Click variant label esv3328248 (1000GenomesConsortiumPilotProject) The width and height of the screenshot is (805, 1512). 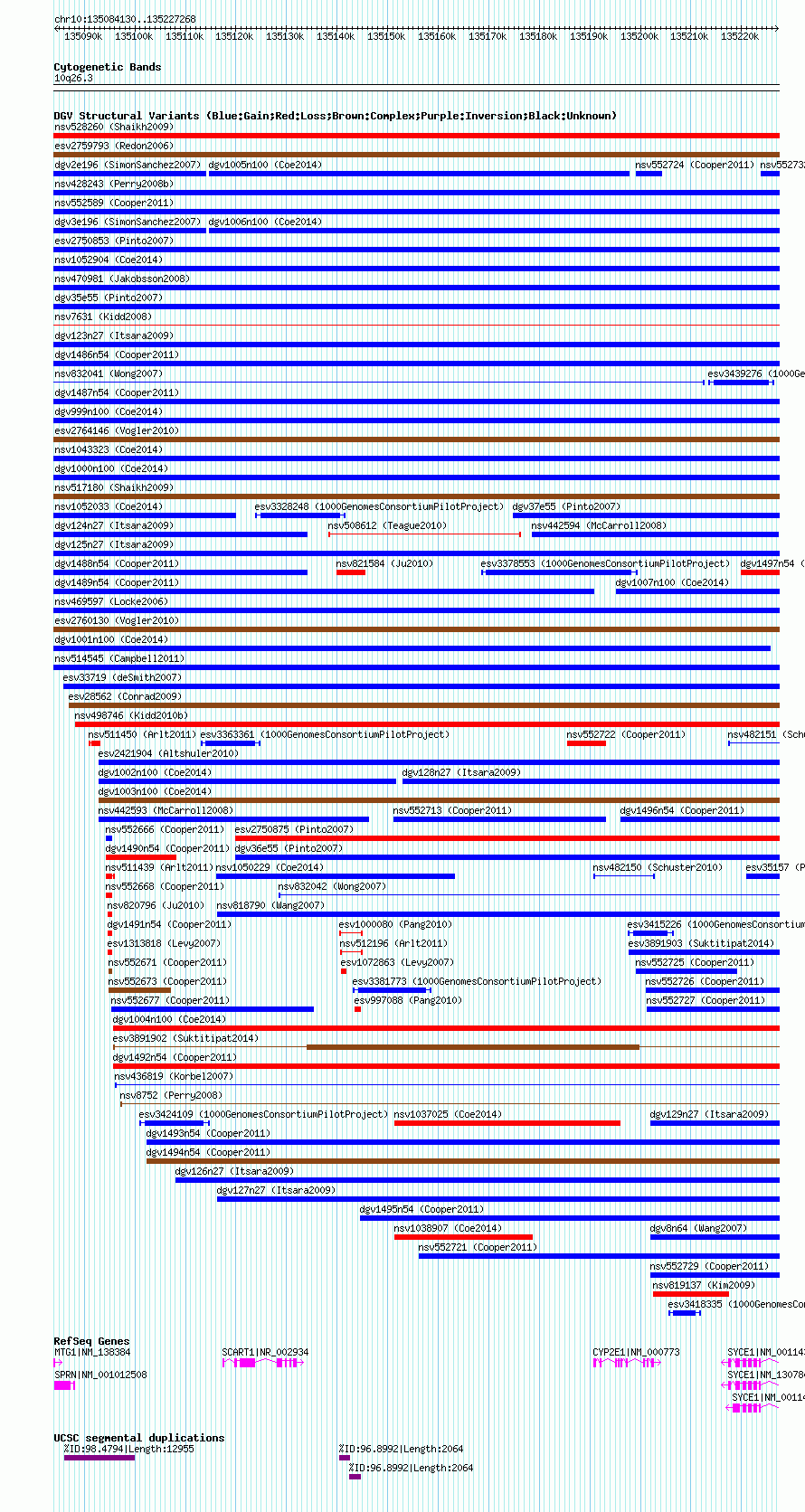(379, 506)
